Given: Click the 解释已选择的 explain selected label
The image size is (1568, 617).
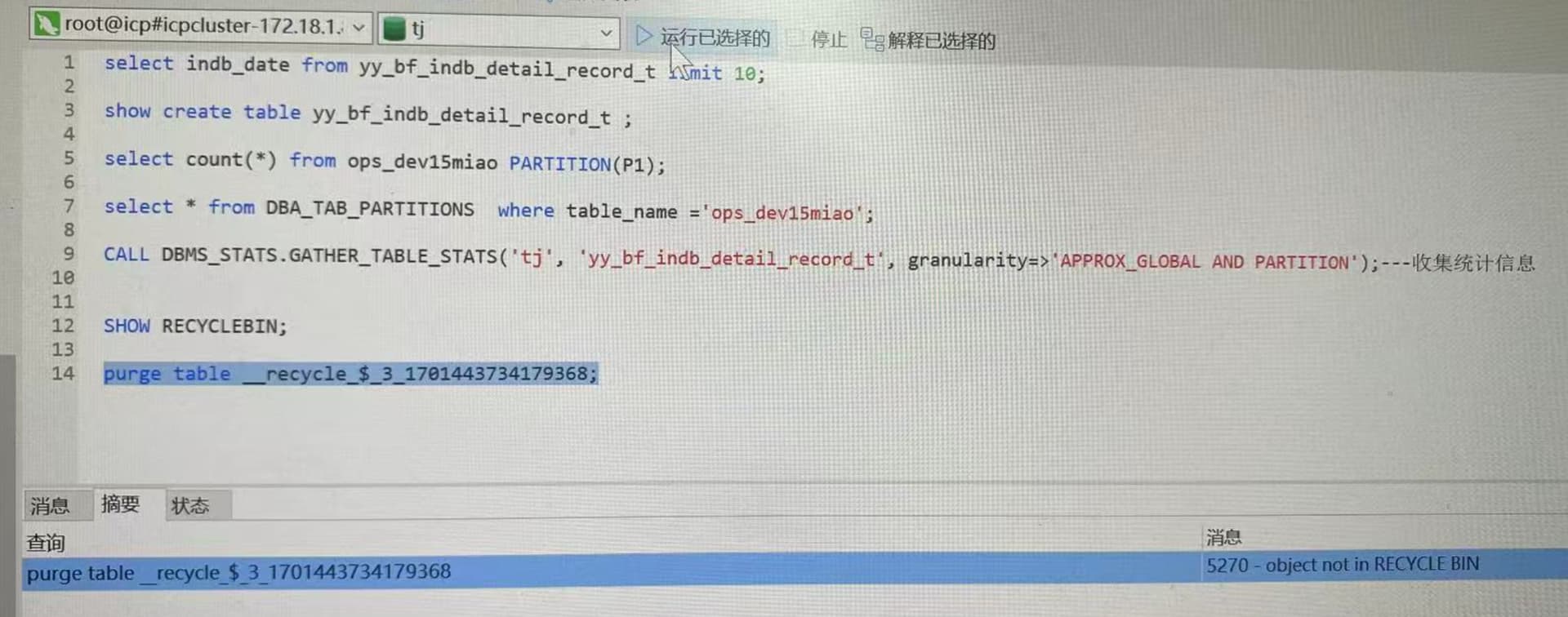Looking at the screenshot, I should tap(941, 41).
